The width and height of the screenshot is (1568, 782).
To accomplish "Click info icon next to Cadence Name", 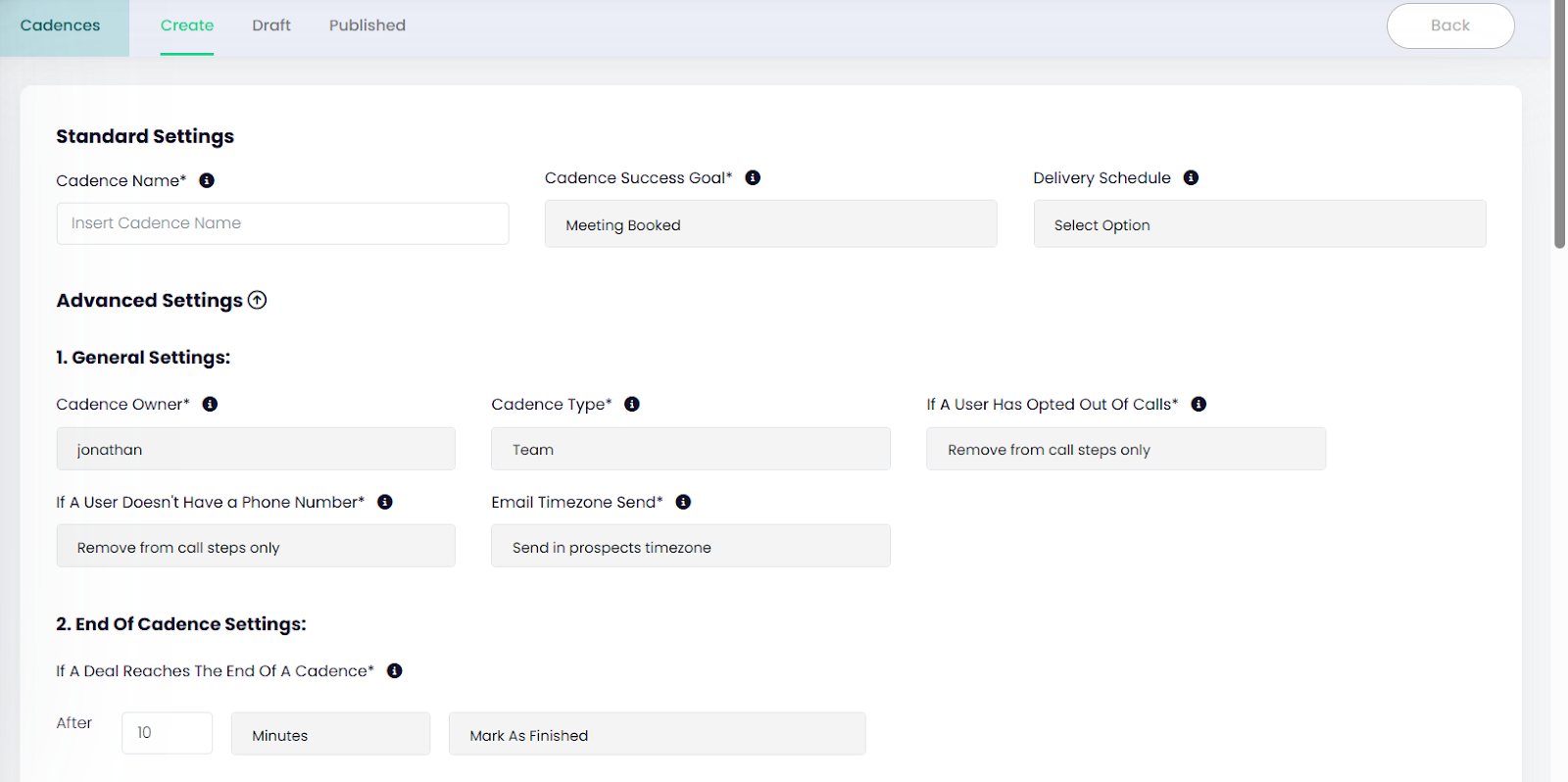I will tap(207, 180).
